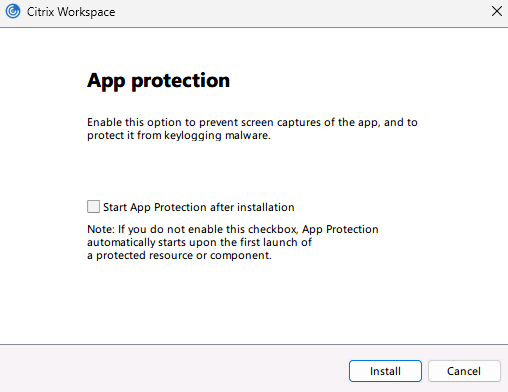Screen dimensions: 508x392
Task: Click the 'Citrix Workspace' title bar text
Action: coord(71,12)
